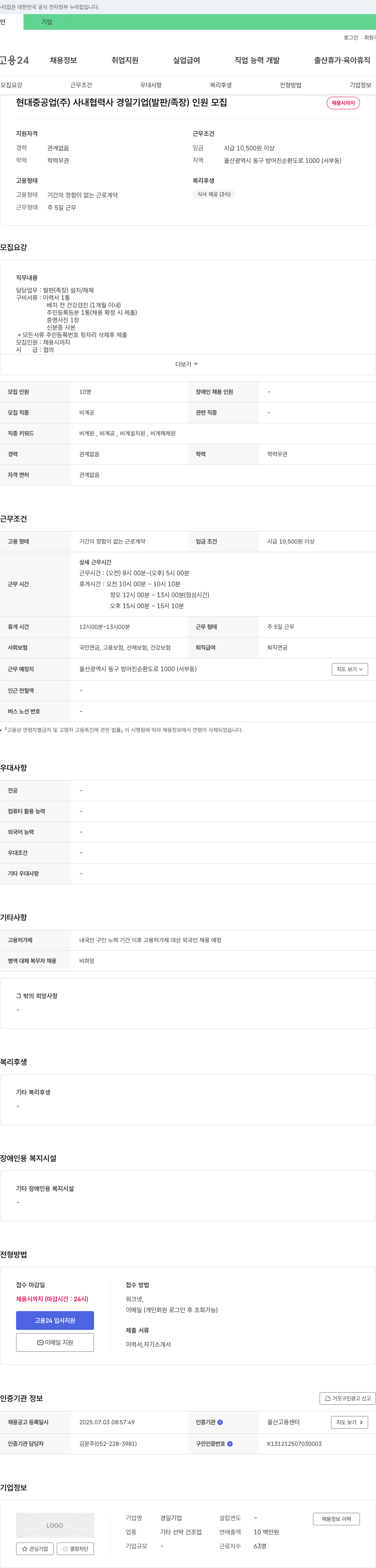Click the 10 백만원 annual sales value
376x1568 pixels.
coord(266,1532)
